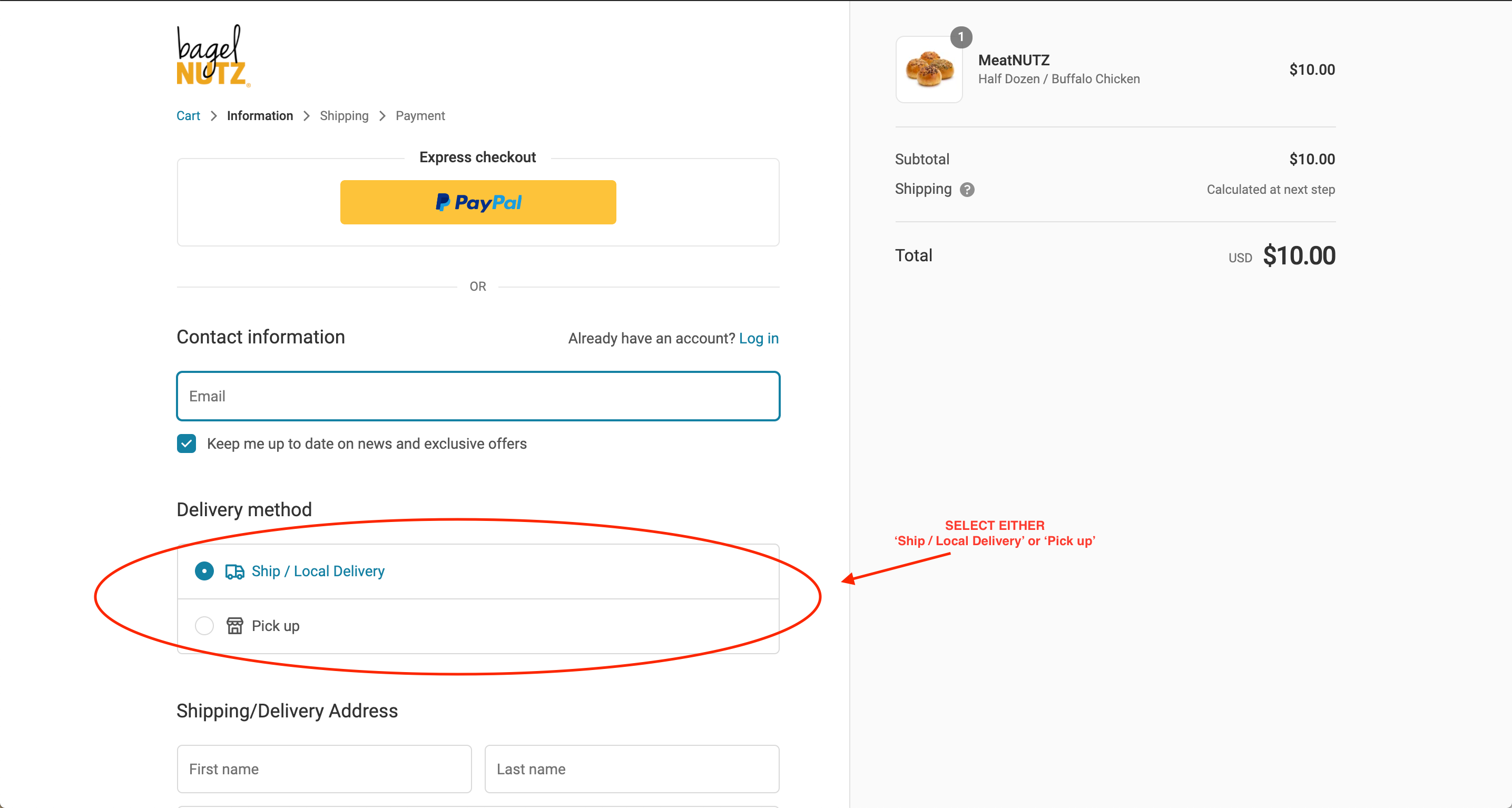Go back to Cart breadcrumb
The width and height of the screenshot is (1512, 808).
[x=189, y=115]
